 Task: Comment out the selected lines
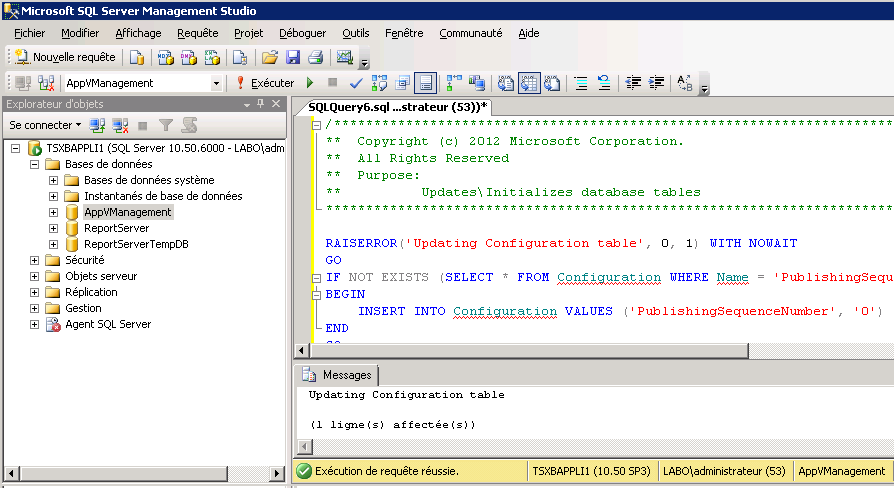click(x=580, y=83)
